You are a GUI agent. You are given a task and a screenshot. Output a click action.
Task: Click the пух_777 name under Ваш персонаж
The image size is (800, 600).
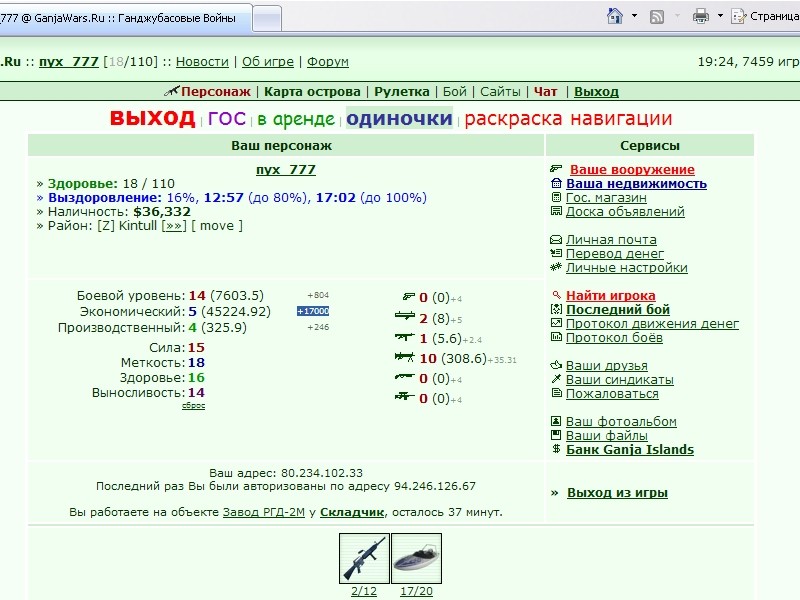286,169
